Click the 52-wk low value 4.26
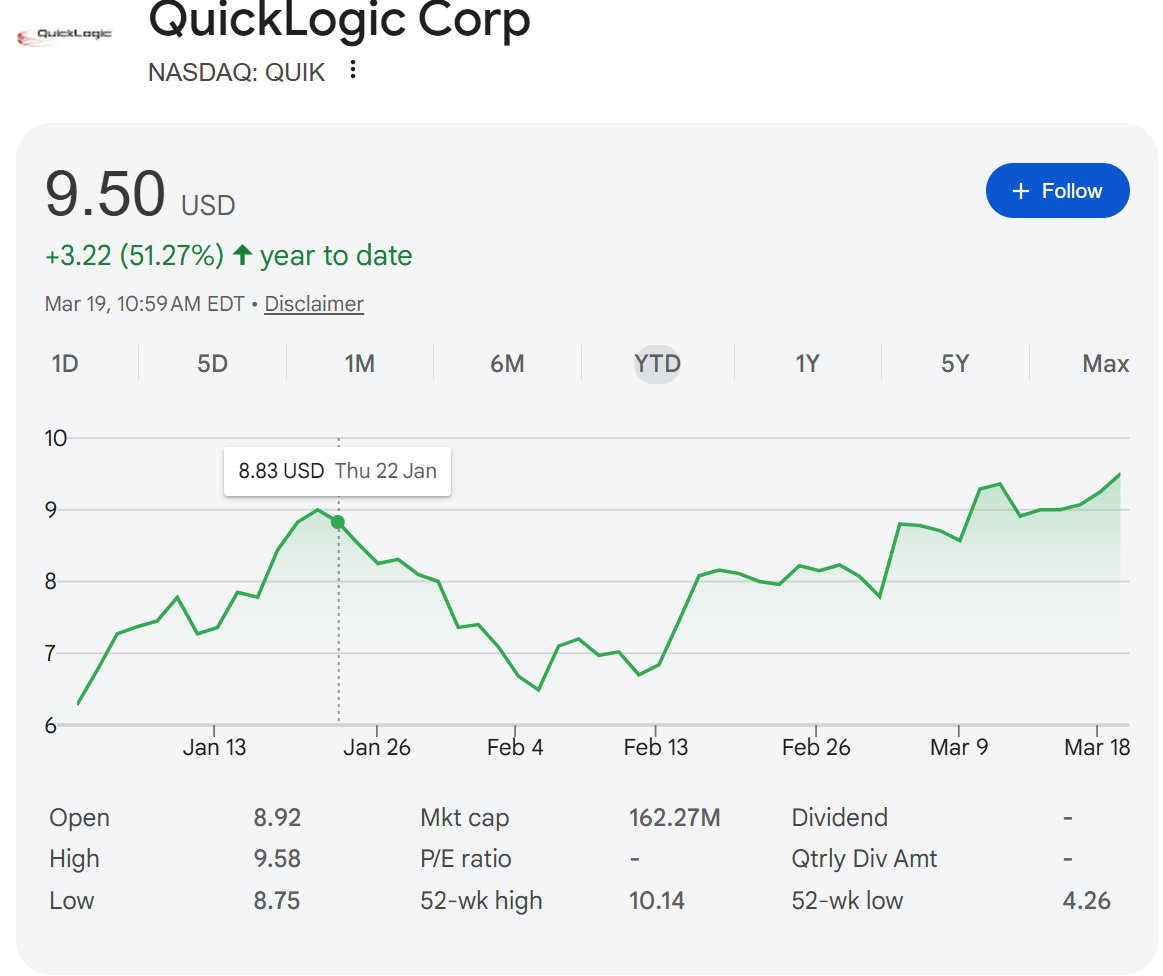Screen dimensions: 1163x976 1087,900
